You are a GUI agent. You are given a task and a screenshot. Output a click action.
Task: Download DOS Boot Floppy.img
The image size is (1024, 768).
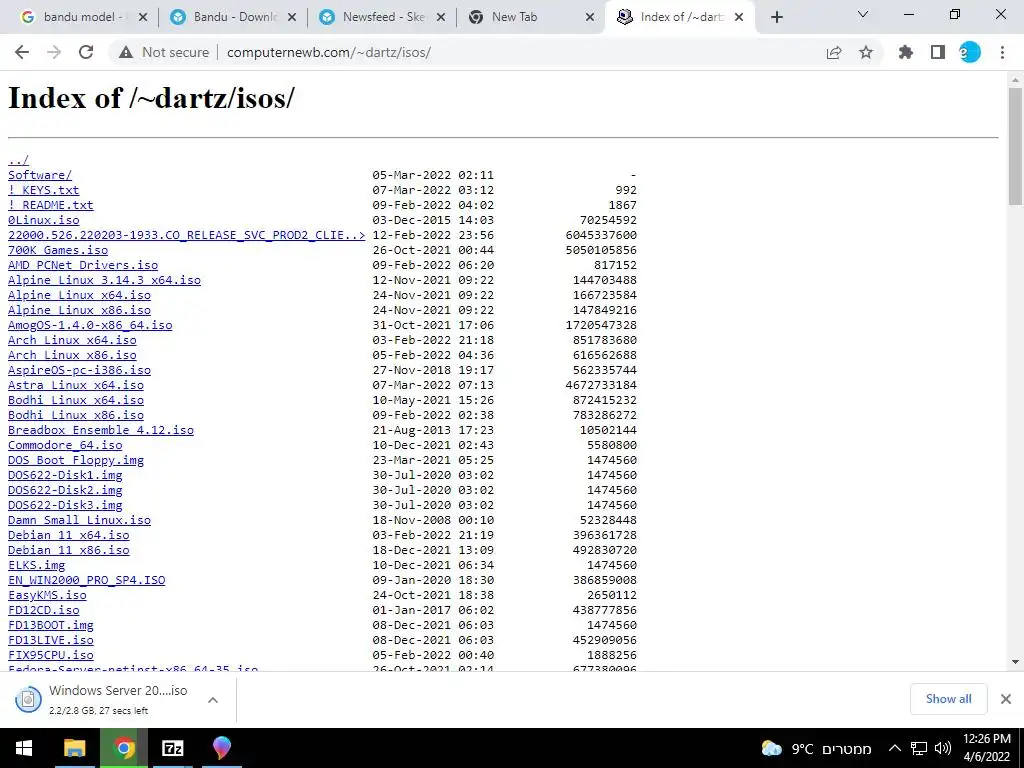point(76,460)
